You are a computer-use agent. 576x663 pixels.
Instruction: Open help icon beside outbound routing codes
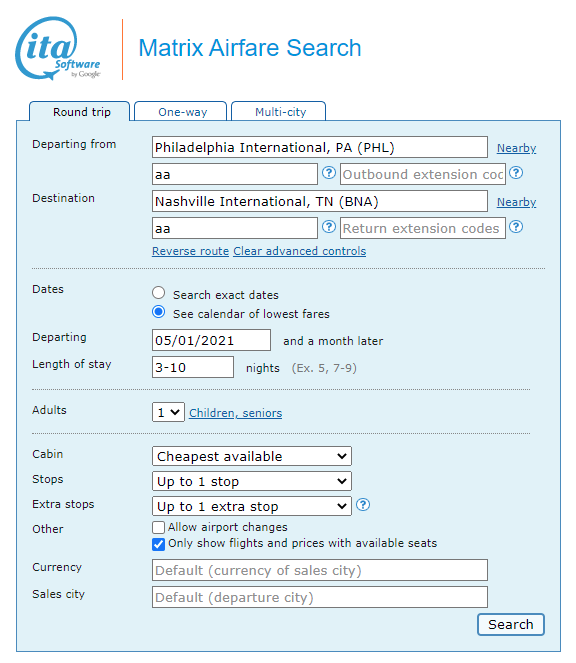329,173
